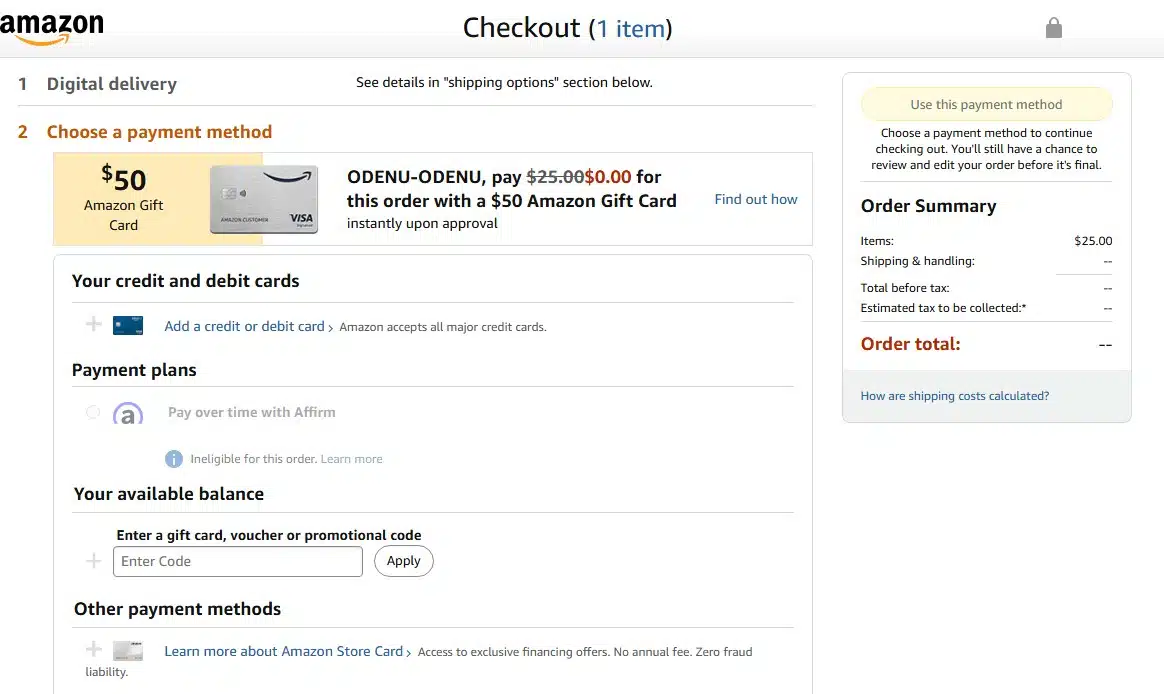Open Learn more about Affirm ineligibility
The height and width of the screenshot is (694, 1164).
point(351,459)
